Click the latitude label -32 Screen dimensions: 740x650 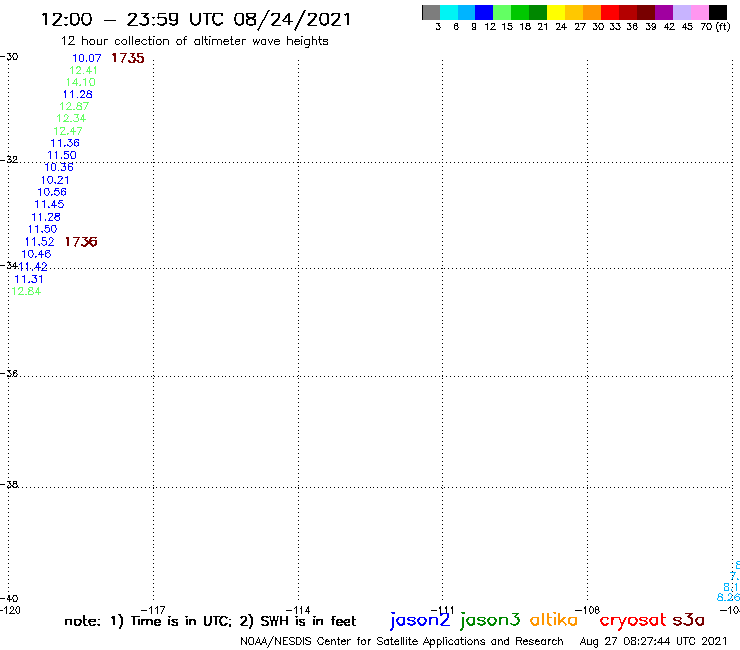pyautogui.click(x=9, y=160)
